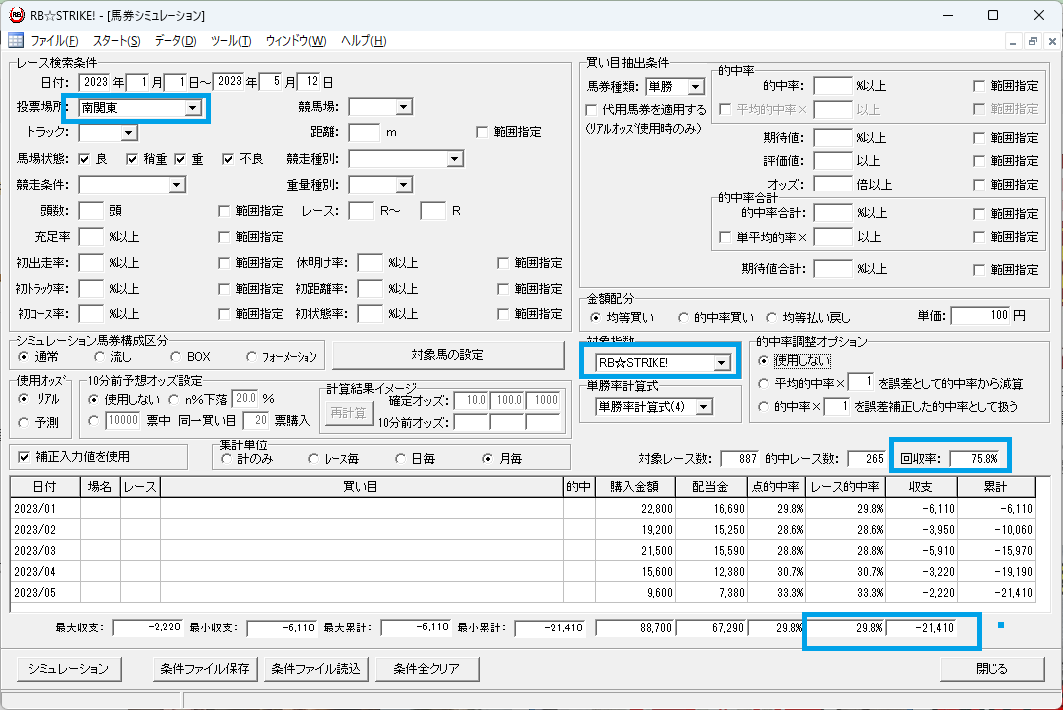
Task: Run the シミュレーション button
Action: 68,669
